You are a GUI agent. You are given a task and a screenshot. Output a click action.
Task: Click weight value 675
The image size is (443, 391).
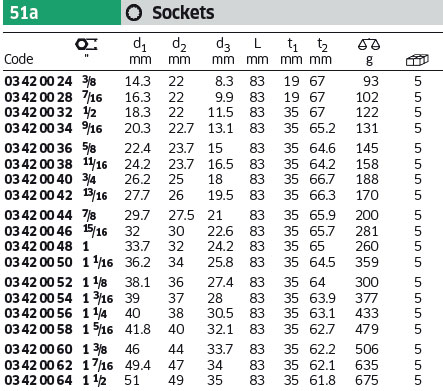click(x=367, y=380)
